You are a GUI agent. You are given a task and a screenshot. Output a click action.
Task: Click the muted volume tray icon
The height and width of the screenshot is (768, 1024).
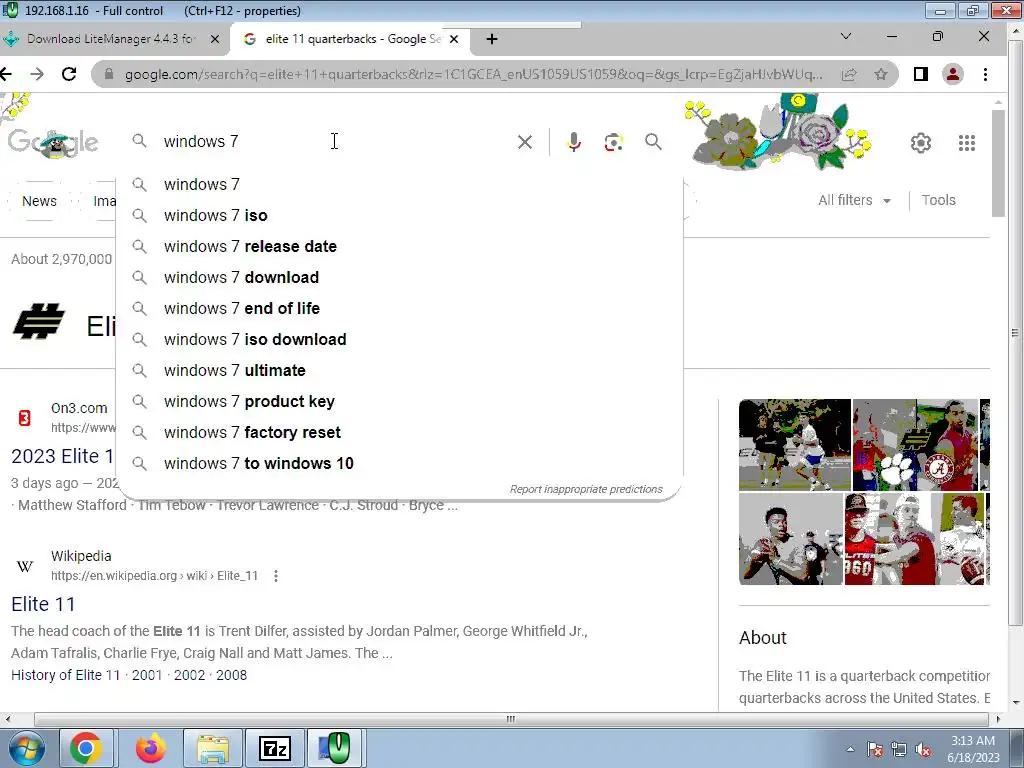(923, 750)
